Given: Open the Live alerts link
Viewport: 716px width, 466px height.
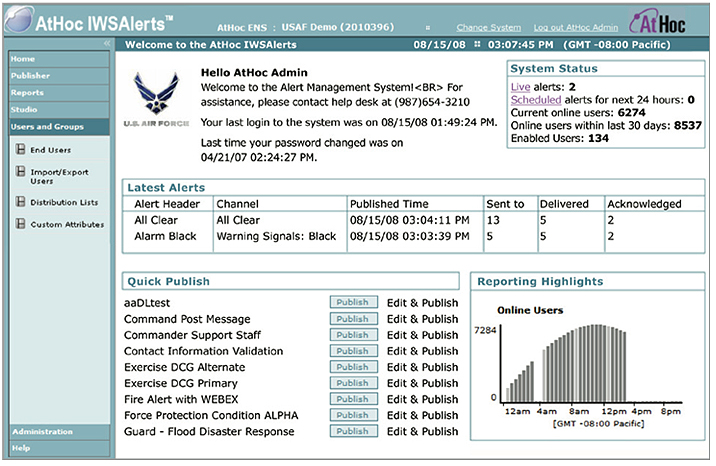Looking at the screenshot, I should 518,87.
